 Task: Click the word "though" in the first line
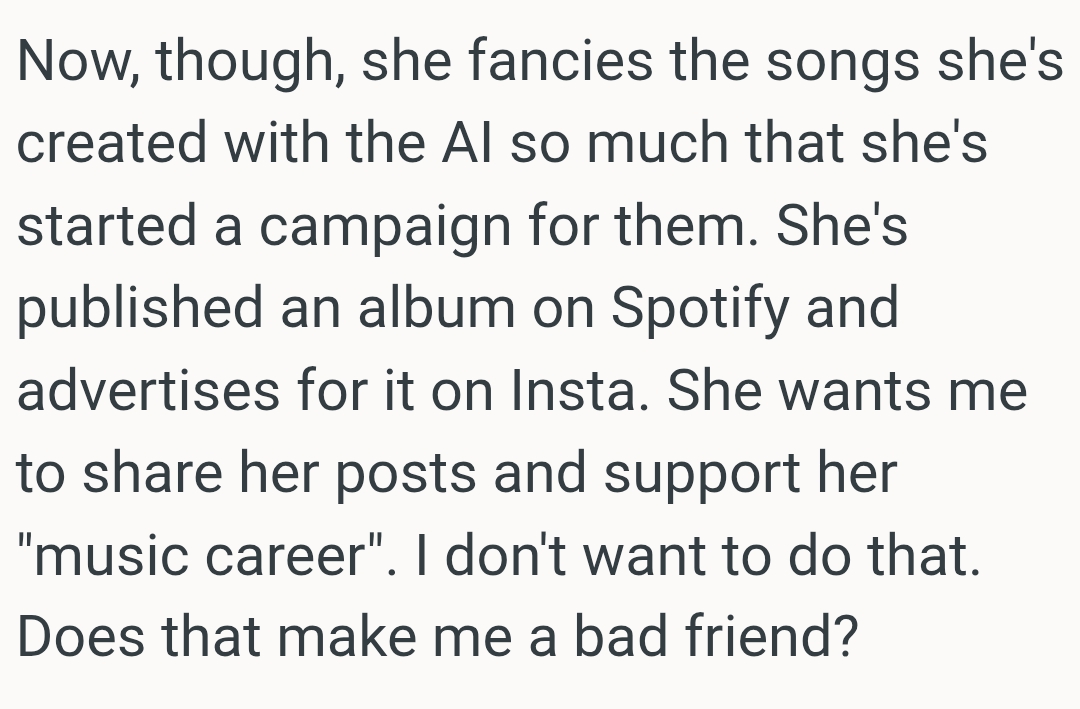[245, 64]
